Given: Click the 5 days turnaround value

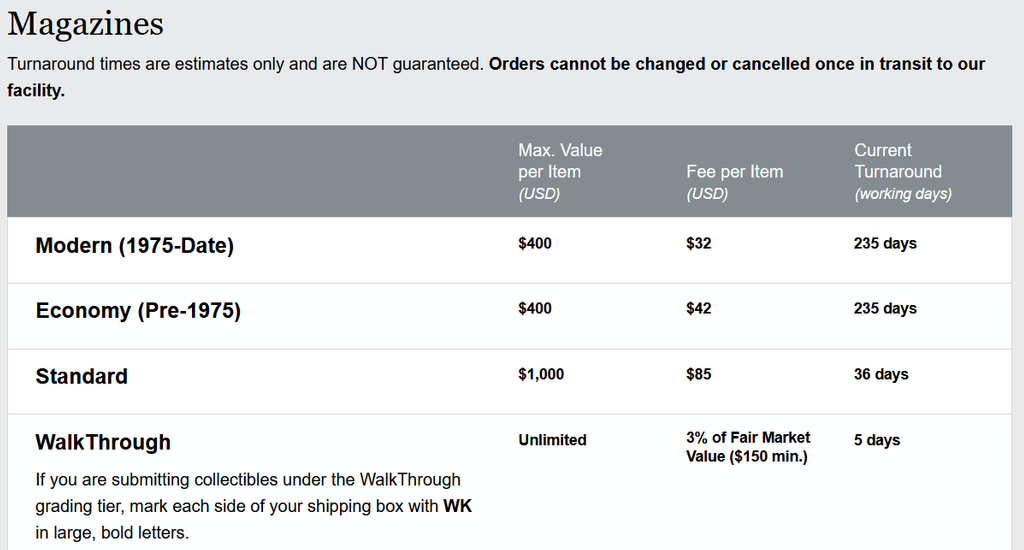Looking at the screenshot, I should 876,440.
